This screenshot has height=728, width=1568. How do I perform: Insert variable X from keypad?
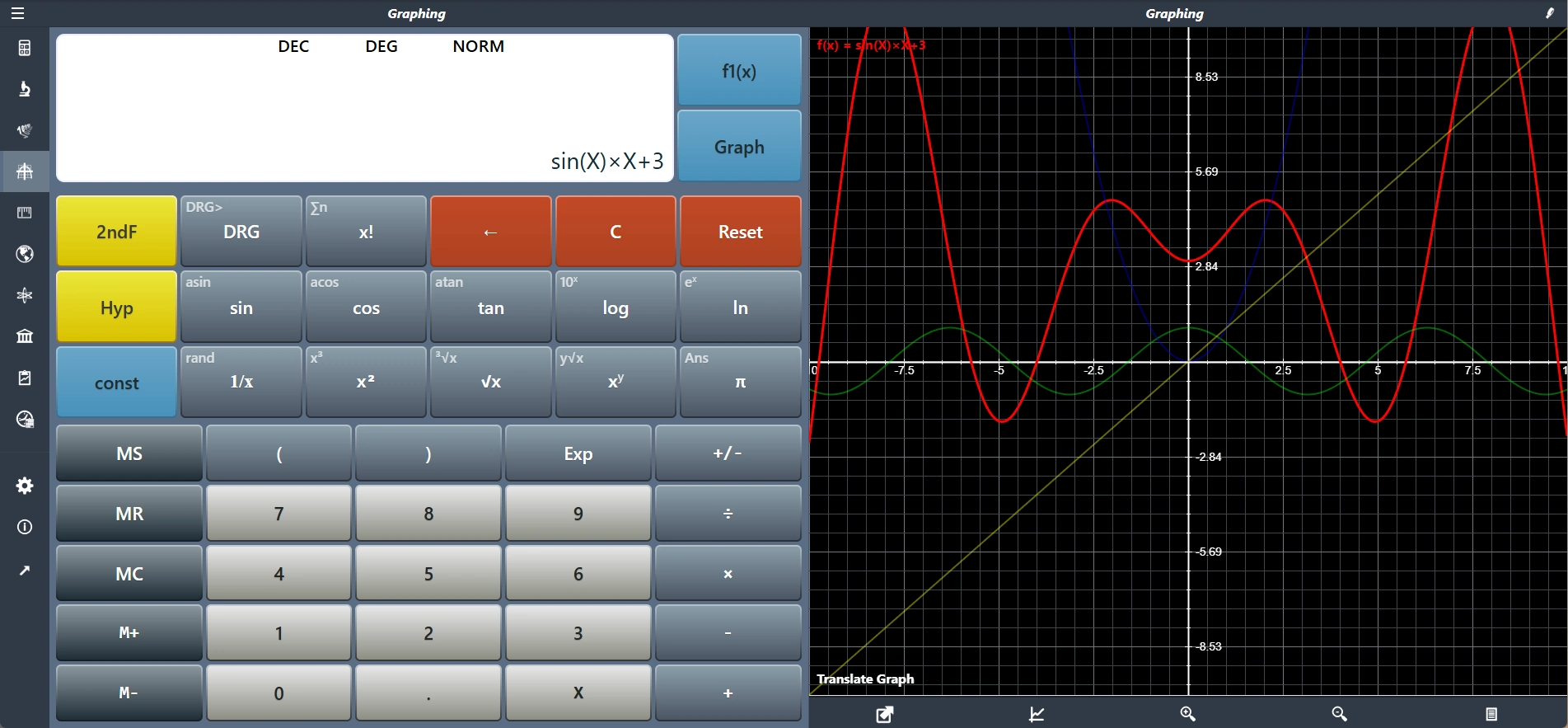[x=578, y=693]
